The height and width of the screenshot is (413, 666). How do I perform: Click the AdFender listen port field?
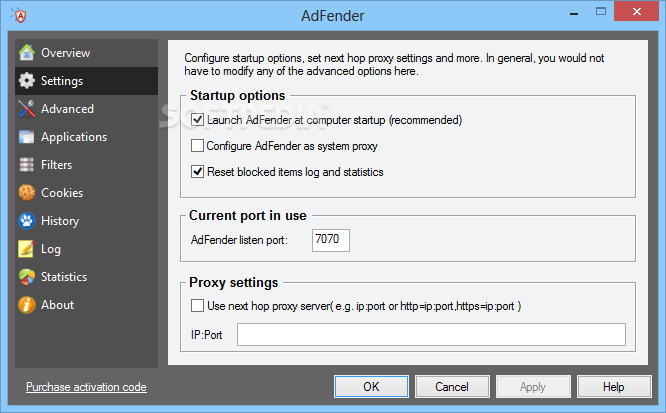[x=331, y=240]
